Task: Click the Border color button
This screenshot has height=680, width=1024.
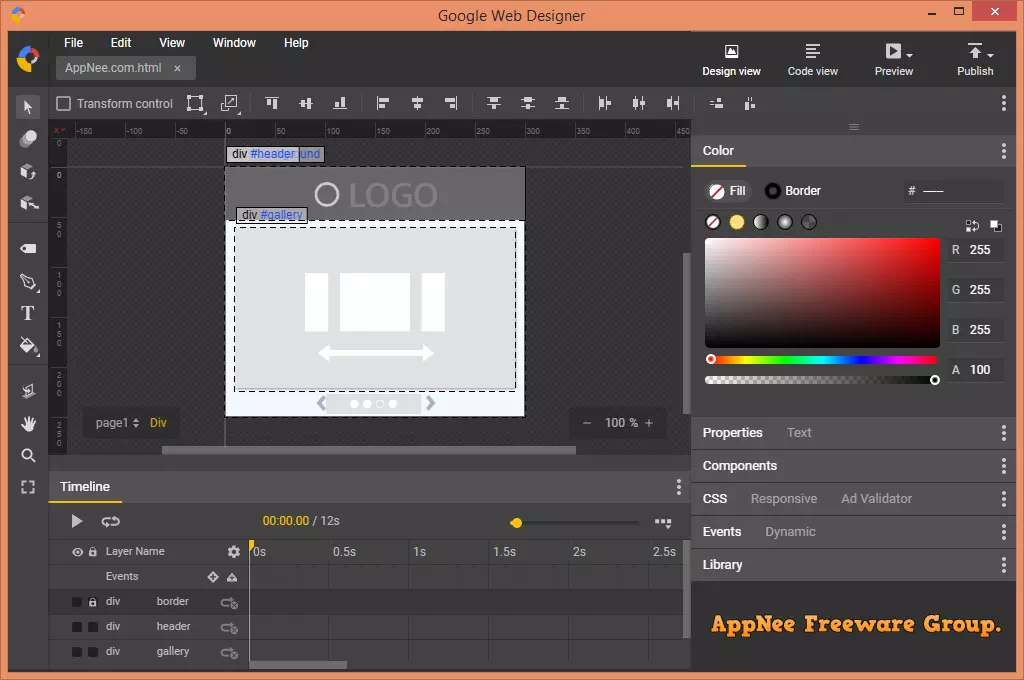Action: [x=792, y=191]
